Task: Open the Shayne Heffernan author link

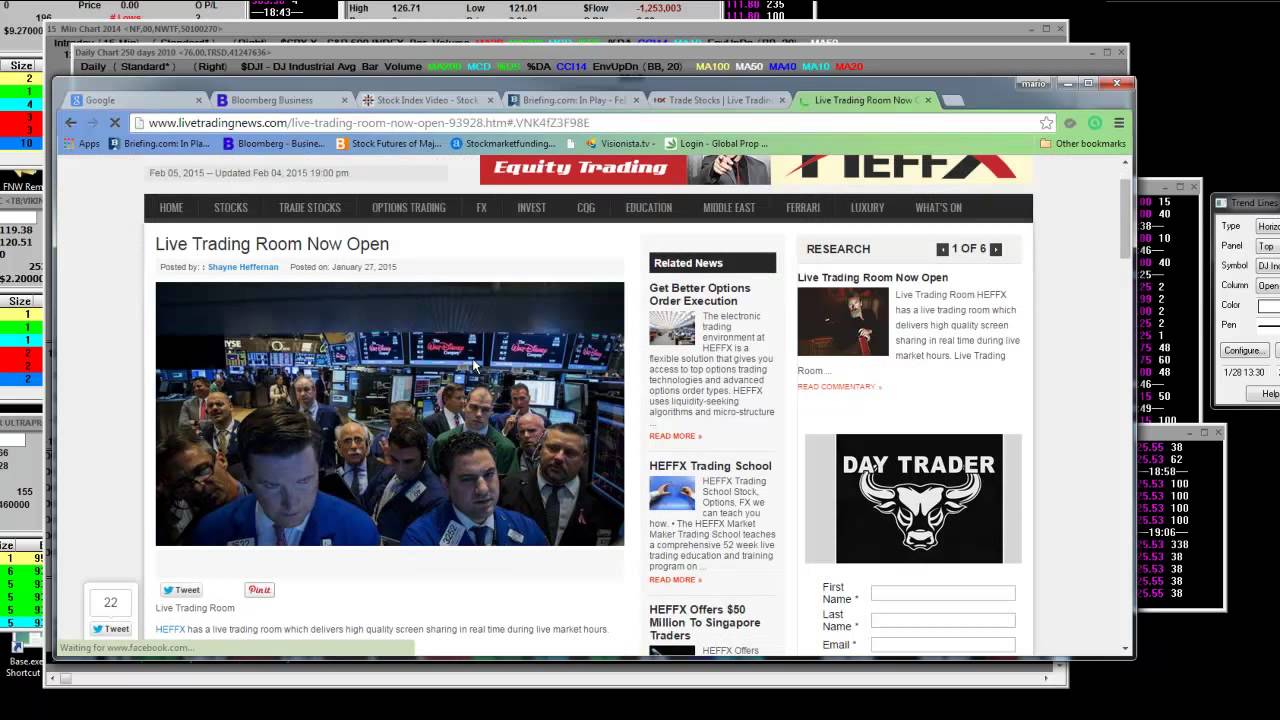Action: click(x=243, y=267)
